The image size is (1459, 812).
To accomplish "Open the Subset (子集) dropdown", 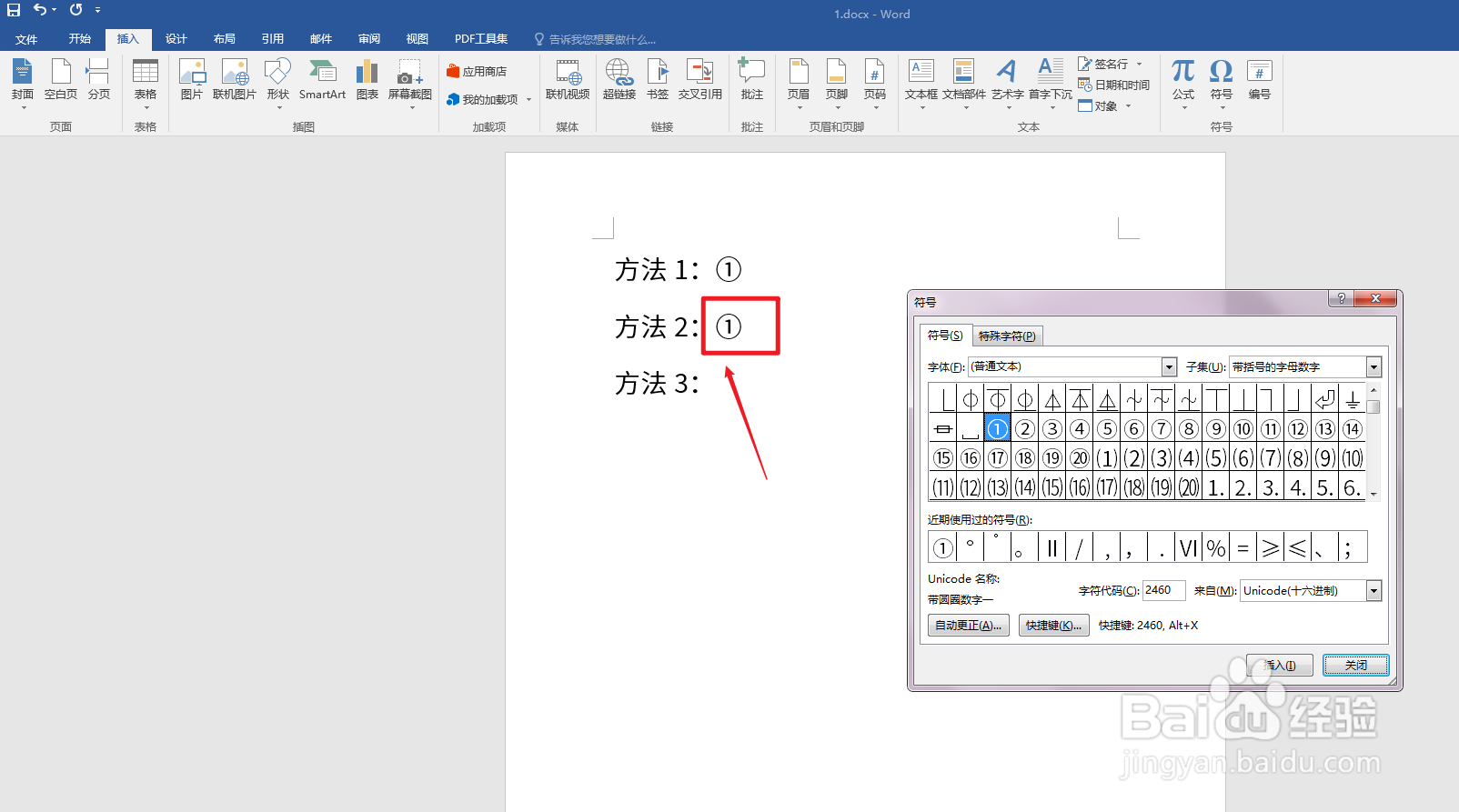I will 1373,366.
